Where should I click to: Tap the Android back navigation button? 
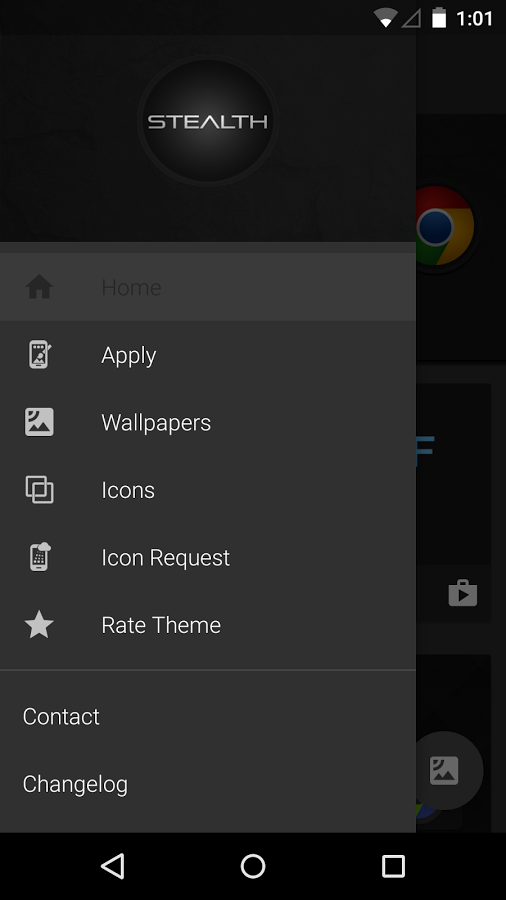click(113, 866)
